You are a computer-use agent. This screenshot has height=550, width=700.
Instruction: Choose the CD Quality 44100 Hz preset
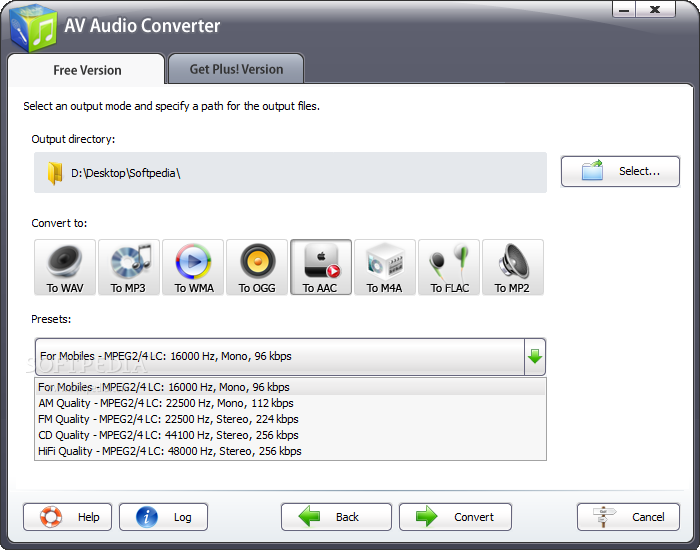290,435
